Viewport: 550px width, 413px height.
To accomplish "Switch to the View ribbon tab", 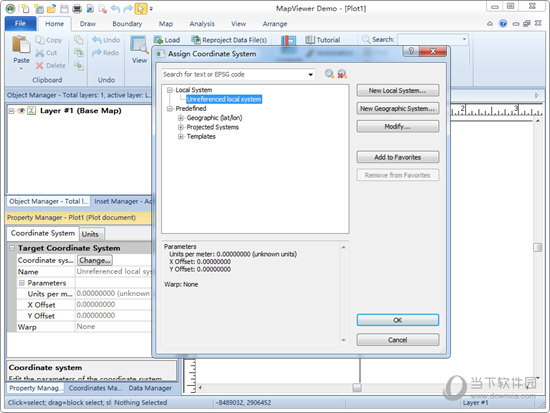I will 239,24.
